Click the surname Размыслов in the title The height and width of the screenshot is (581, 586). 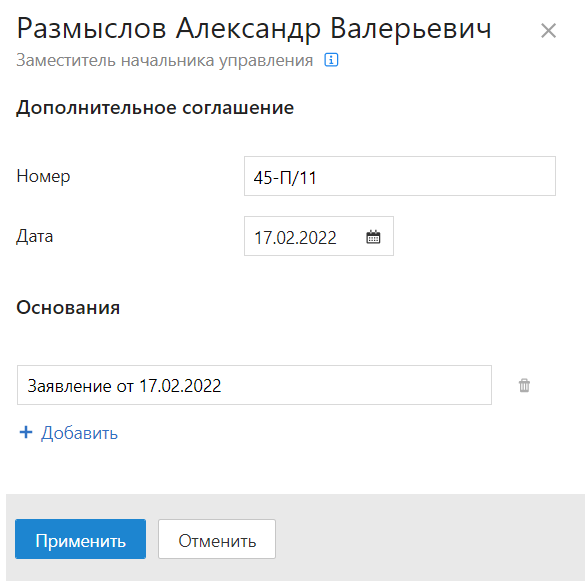click(x=91, y=29)
